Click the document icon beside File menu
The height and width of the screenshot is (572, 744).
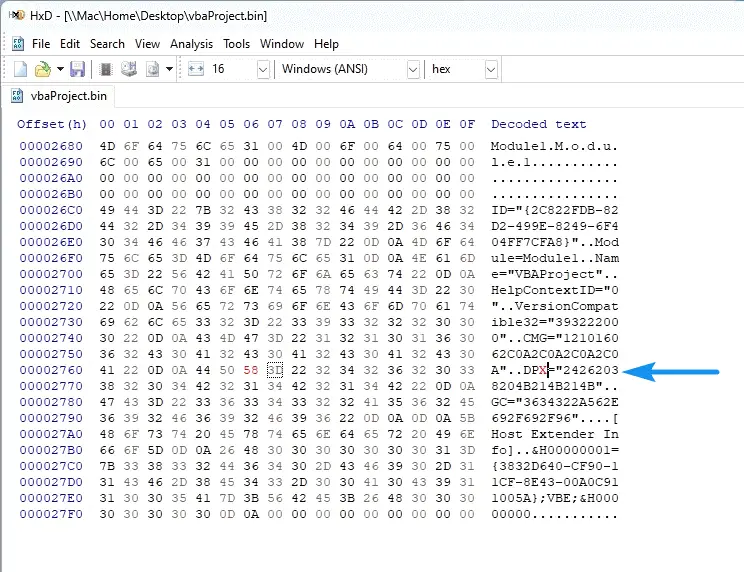click(18, 44)
